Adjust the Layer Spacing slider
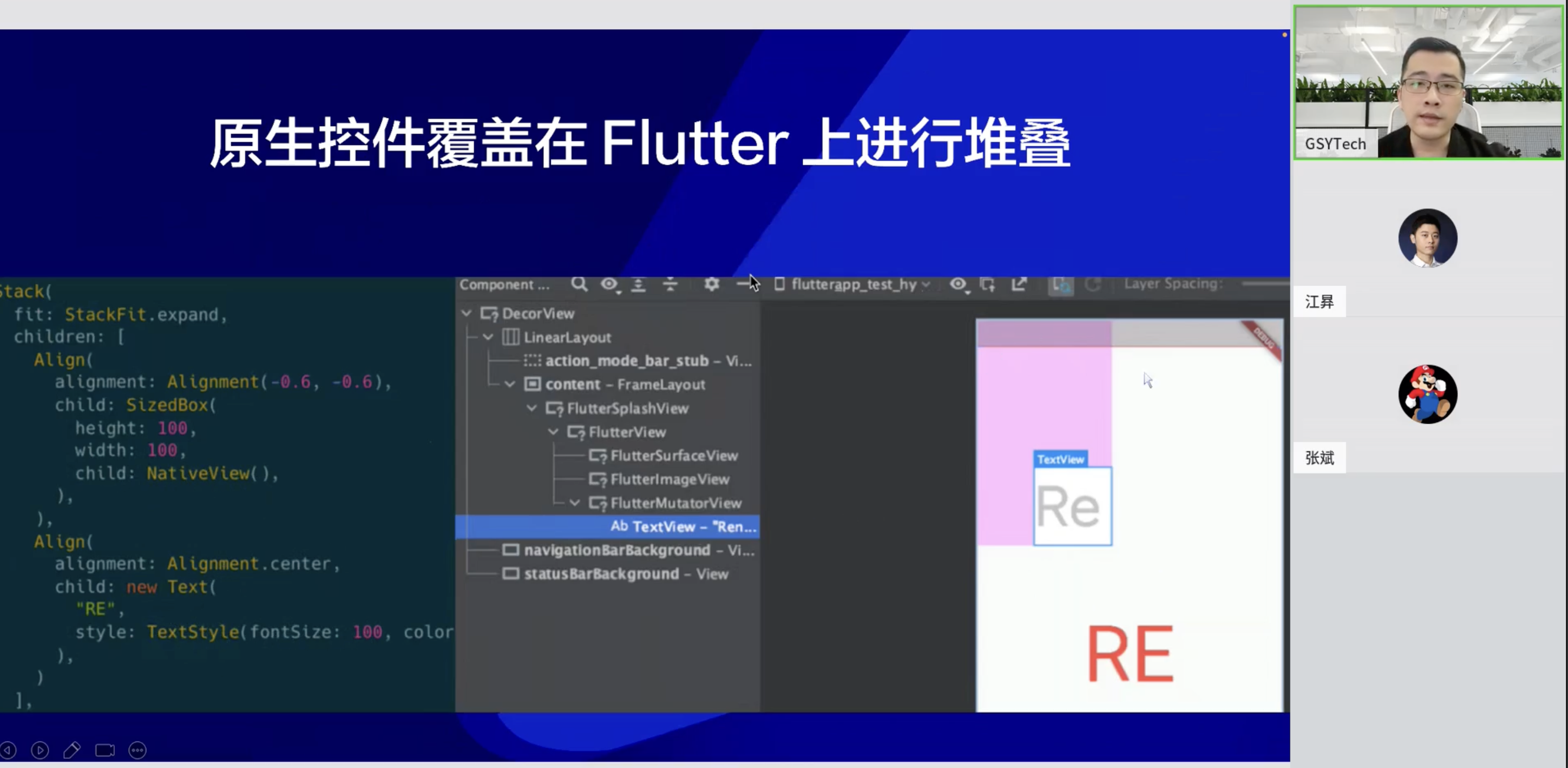Image resolution: width=1568 pixels, height=768 pixels. [x=1265, y=284]
